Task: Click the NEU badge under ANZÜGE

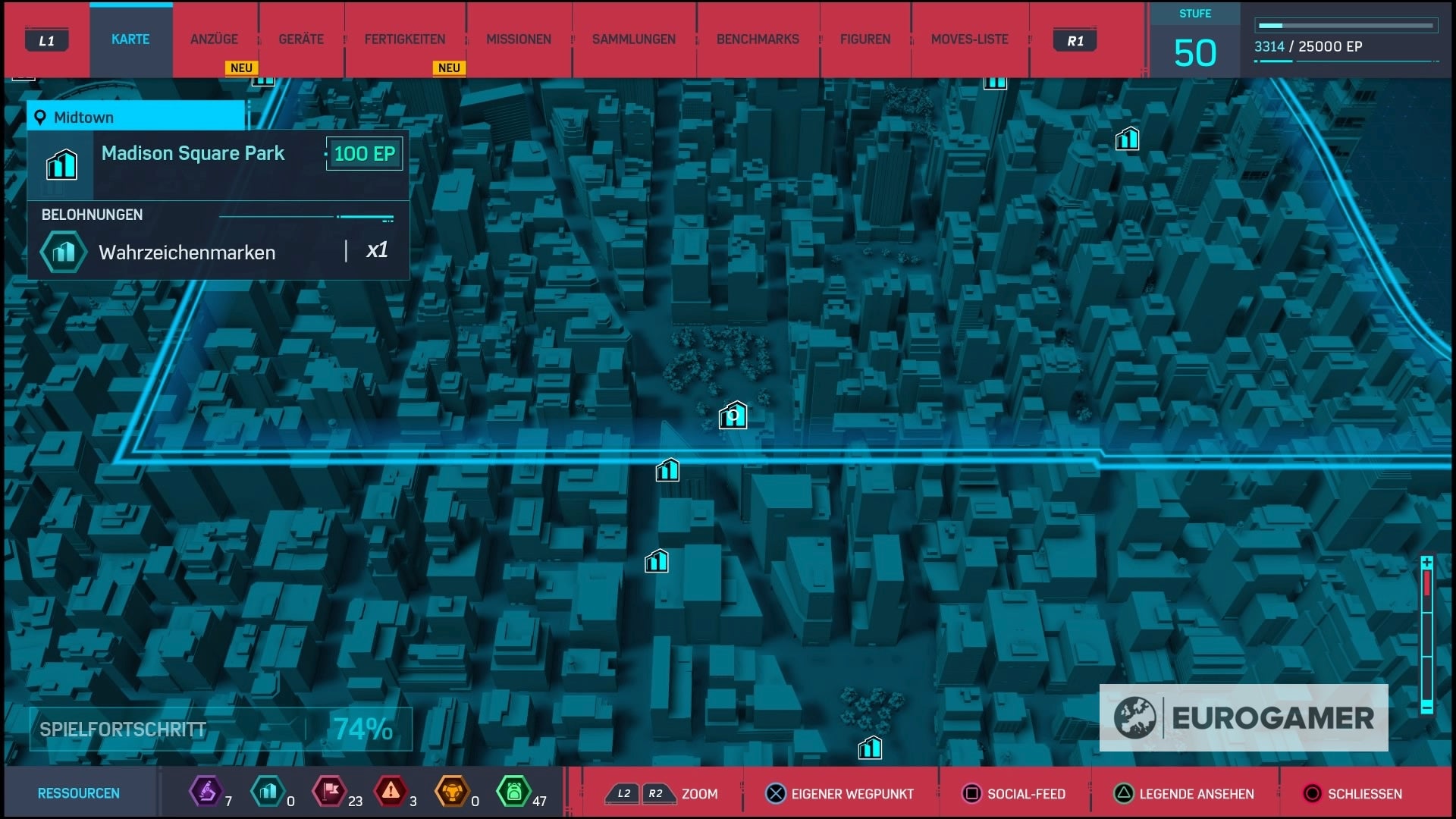Action: click(x=241, y=67)
